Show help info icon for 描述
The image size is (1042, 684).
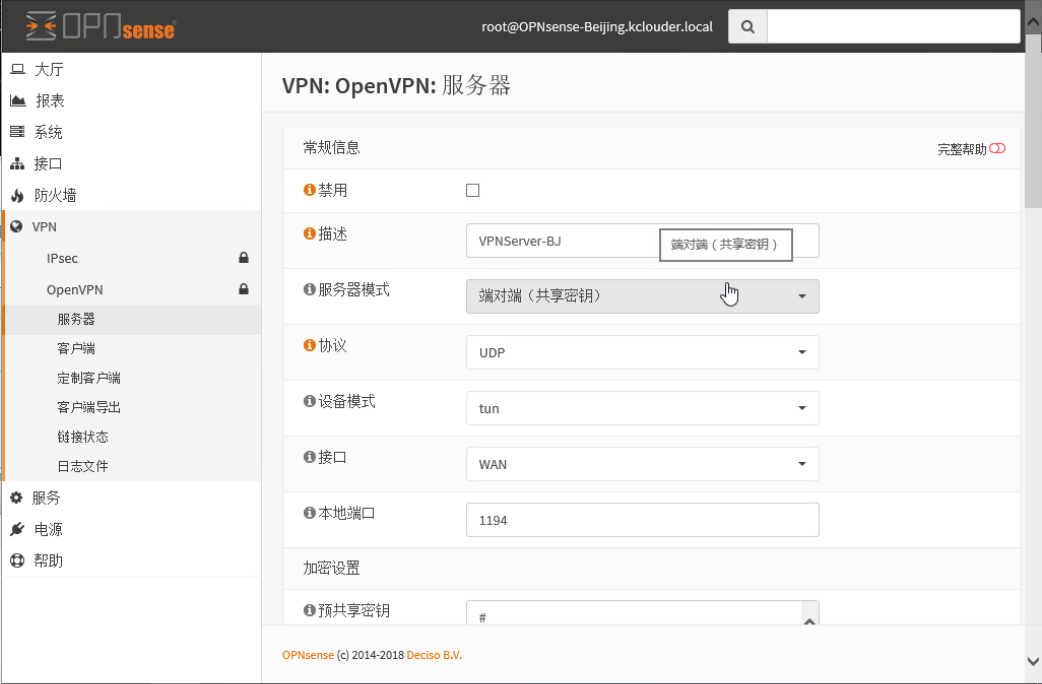(x=309, y=233)
